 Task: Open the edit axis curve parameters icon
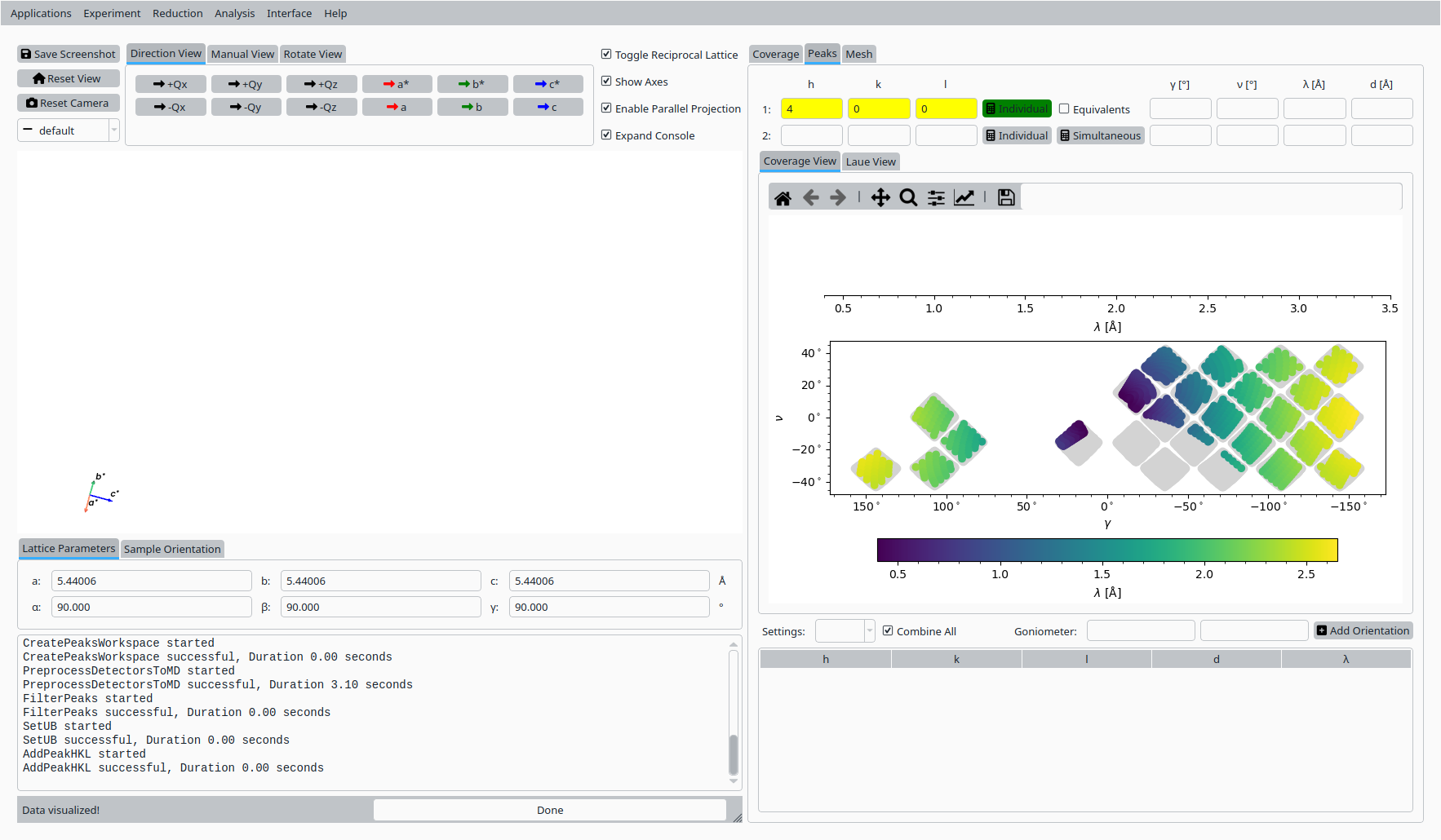click(x=964, y=198)
